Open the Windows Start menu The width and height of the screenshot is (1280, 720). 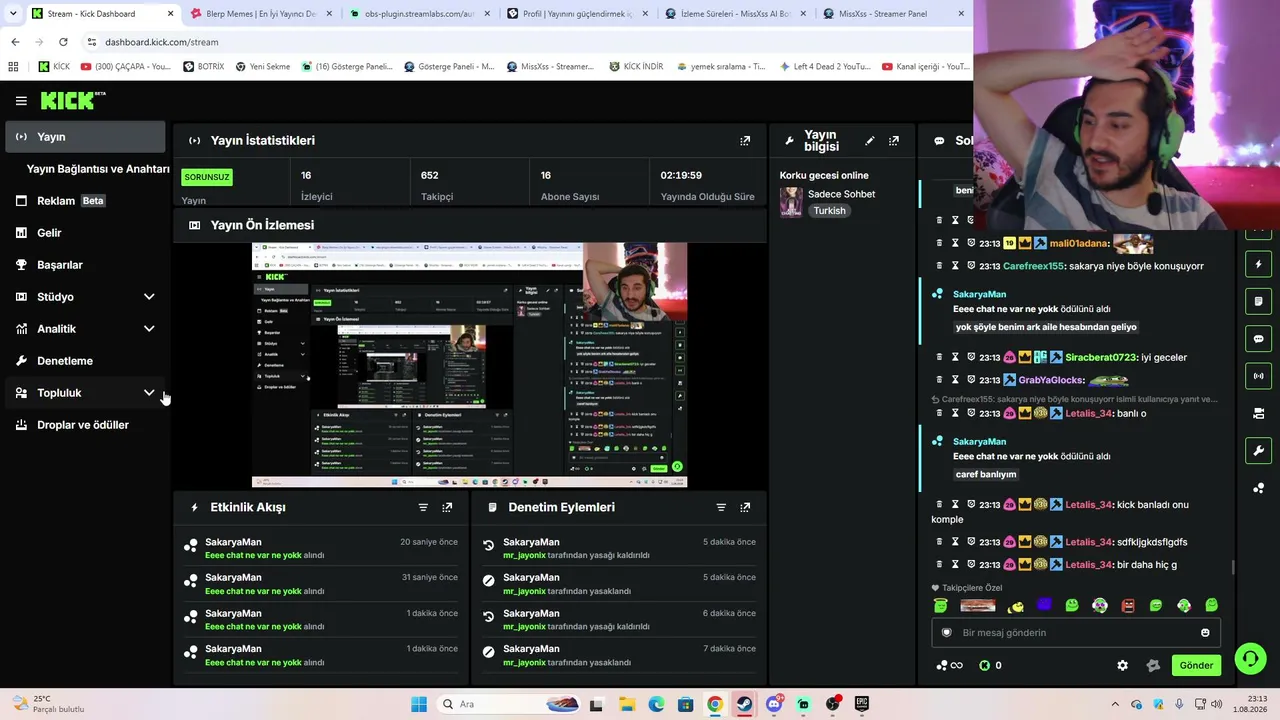coord(419,704)
